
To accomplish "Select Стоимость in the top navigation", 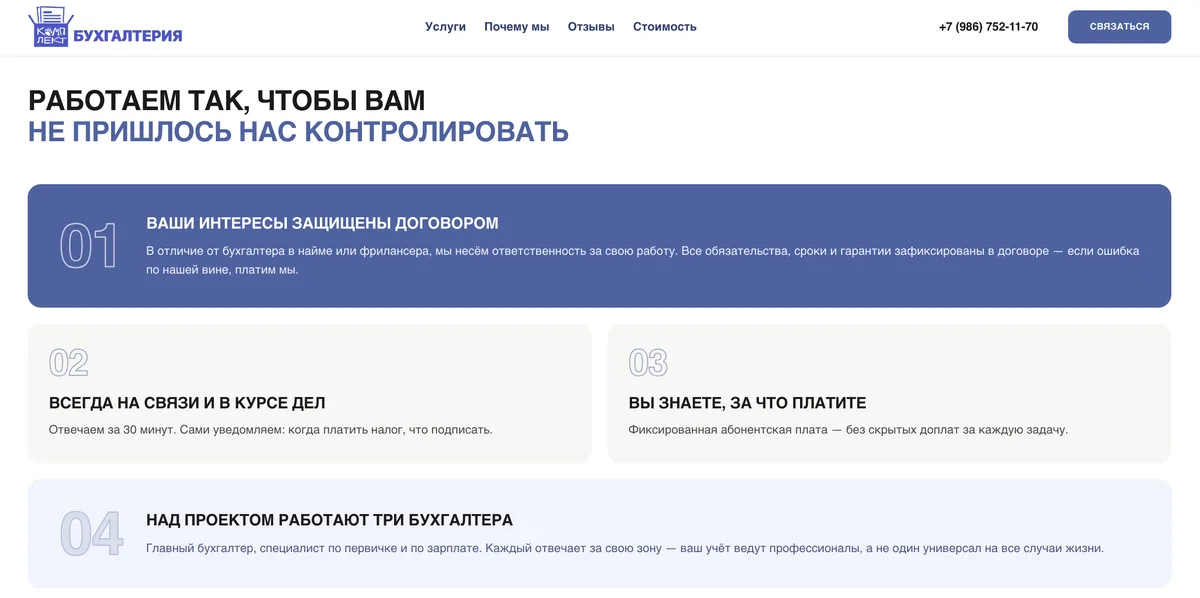I will 665,27.
